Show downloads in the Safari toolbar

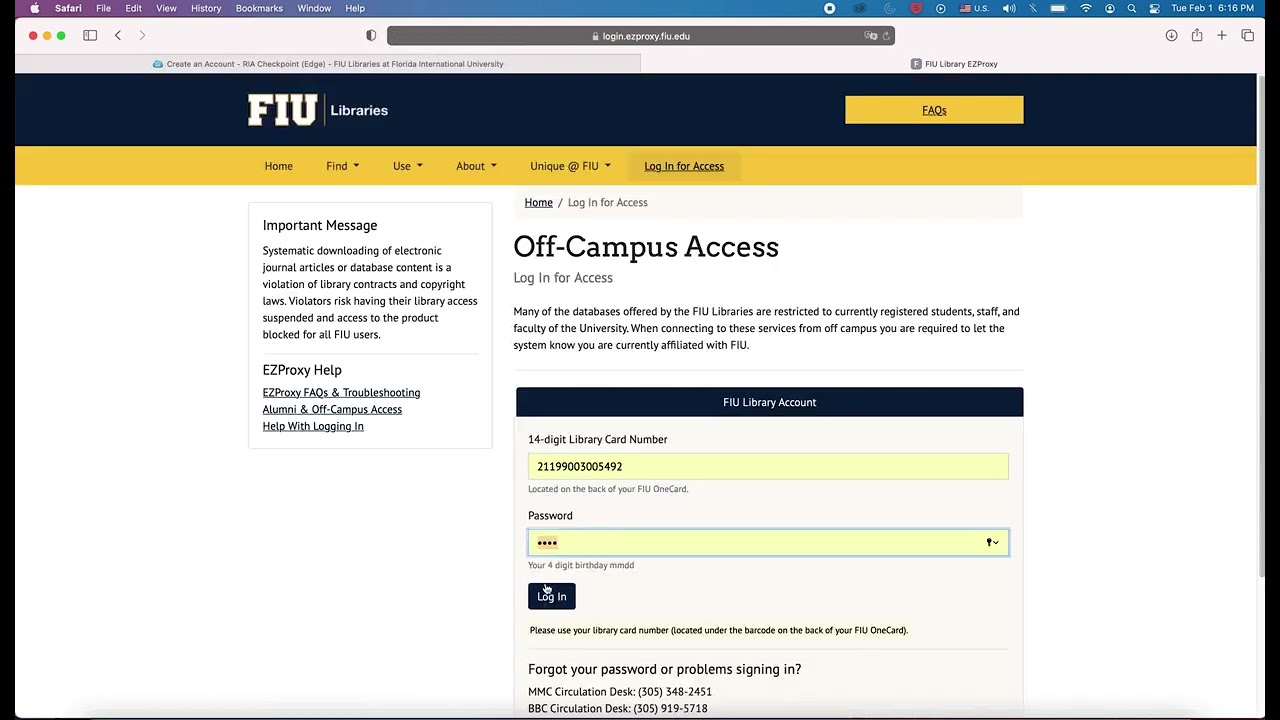(x=1171, y=36)
